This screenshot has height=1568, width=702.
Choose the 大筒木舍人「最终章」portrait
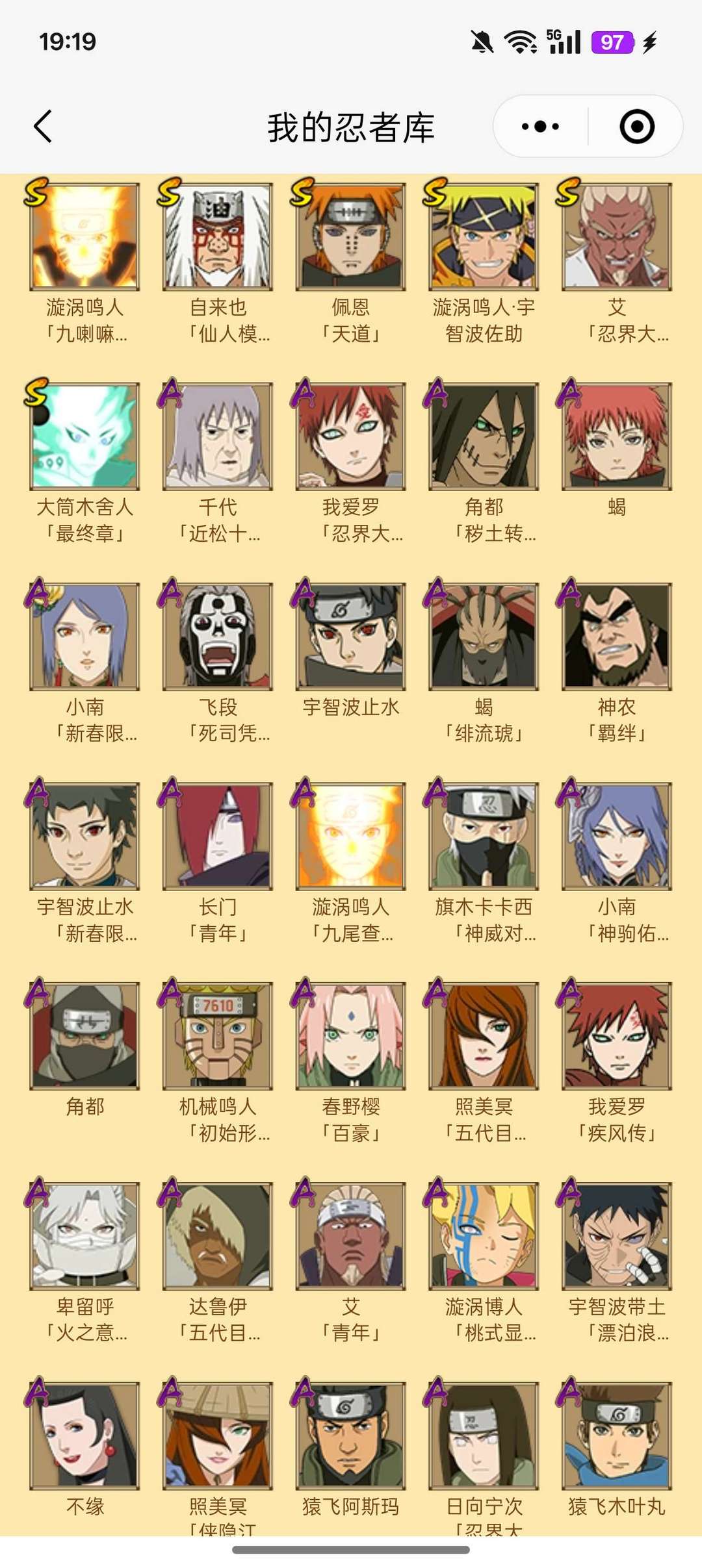tap(84, 436)
